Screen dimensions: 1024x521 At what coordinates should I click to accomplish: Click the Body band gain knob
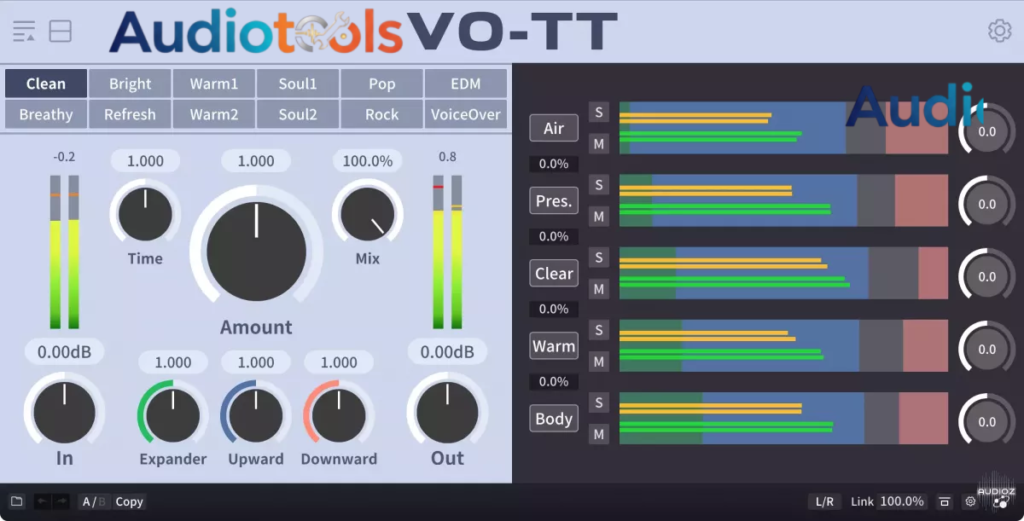click(x=987, y=421)
